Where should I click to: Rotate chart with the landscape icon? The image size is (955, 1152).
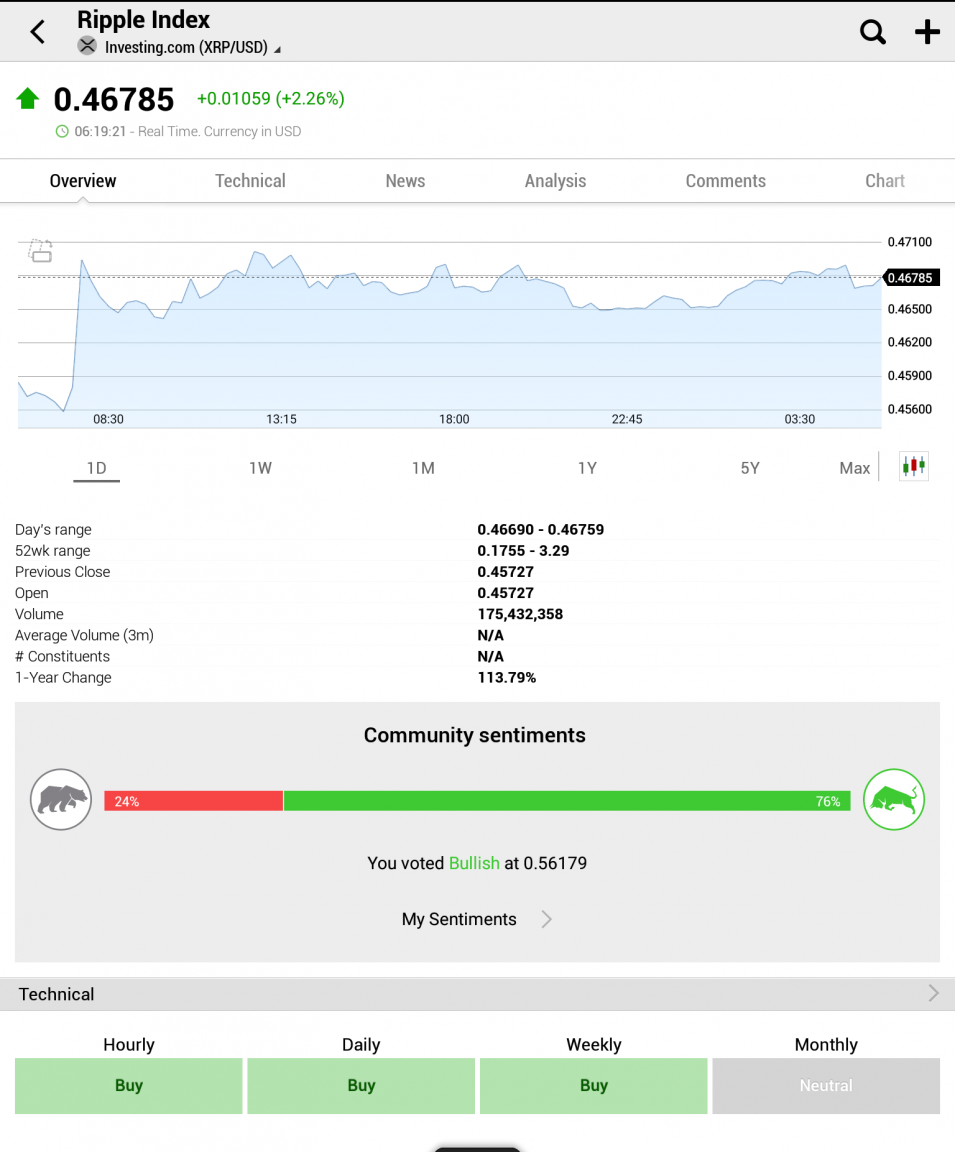40,251
